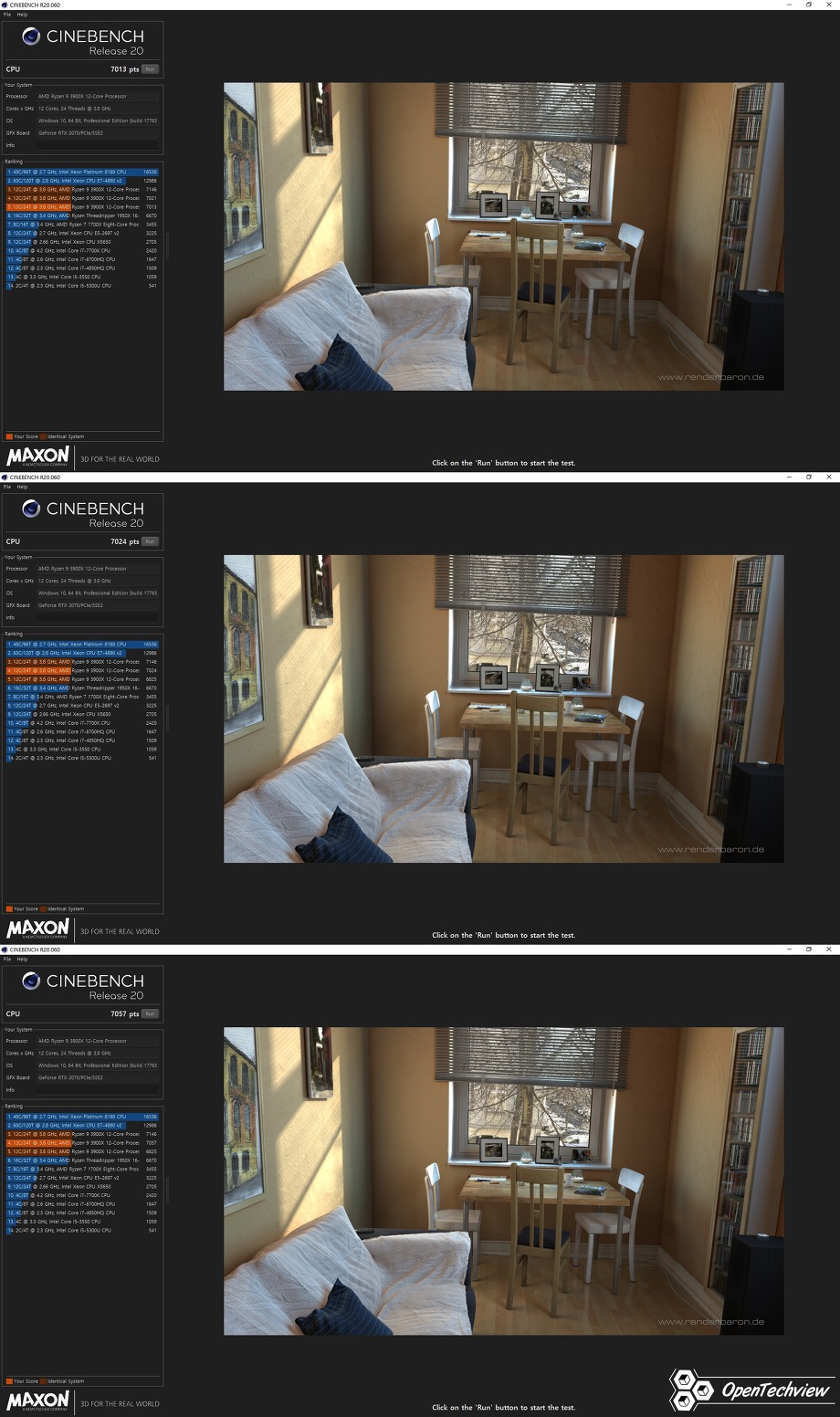The image size is (840, 1417).
Task: Click the Info field in the 7024 pts window
Action: click(x=98, y=617)
